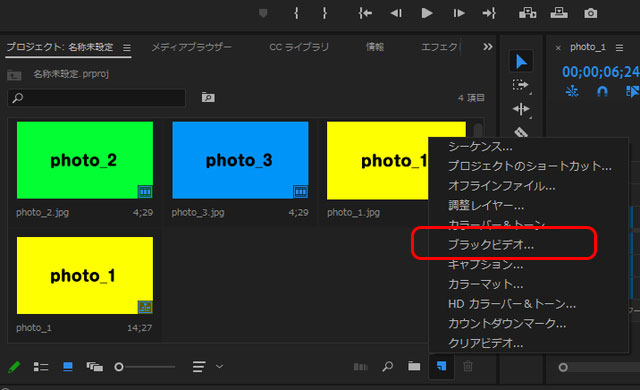Step forward one frame
This screenshot has height=390, width=640.
coord(459,13)
